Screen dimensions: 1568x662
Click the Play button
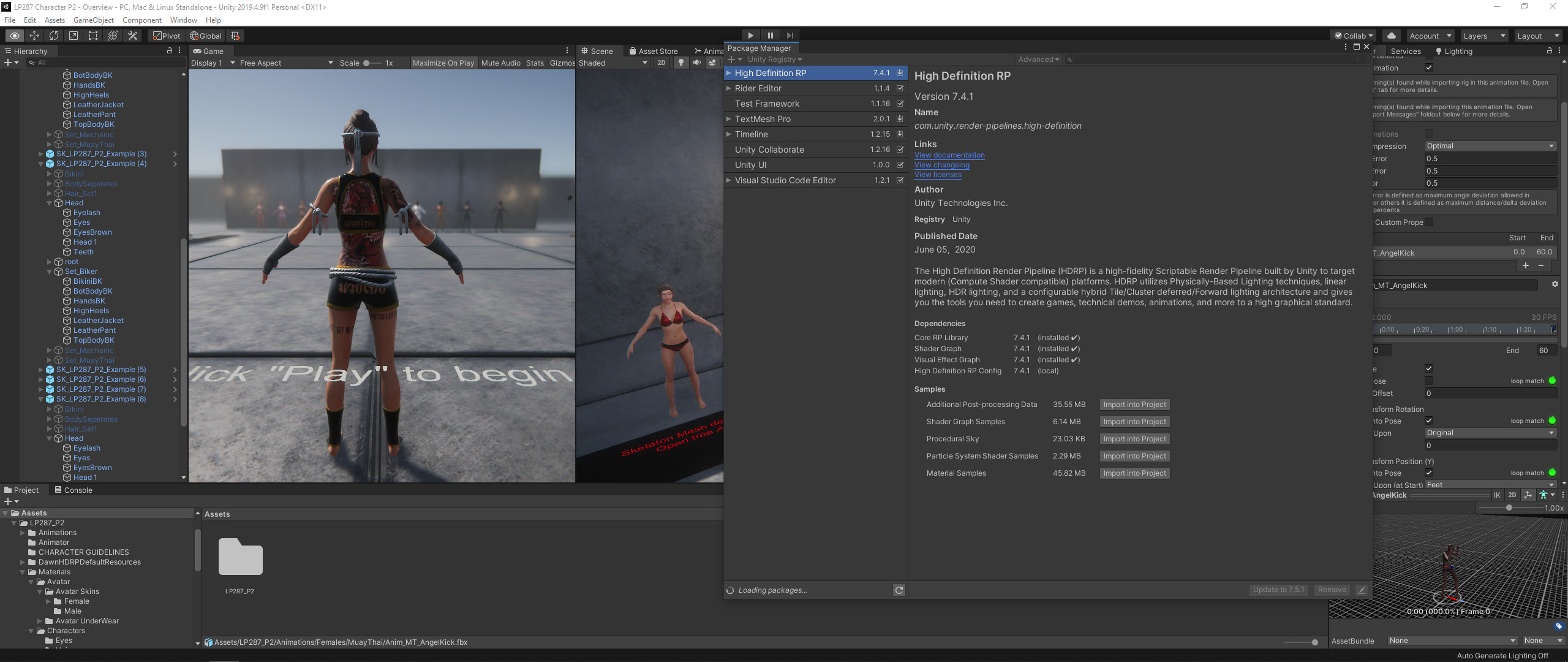(750, 36)
